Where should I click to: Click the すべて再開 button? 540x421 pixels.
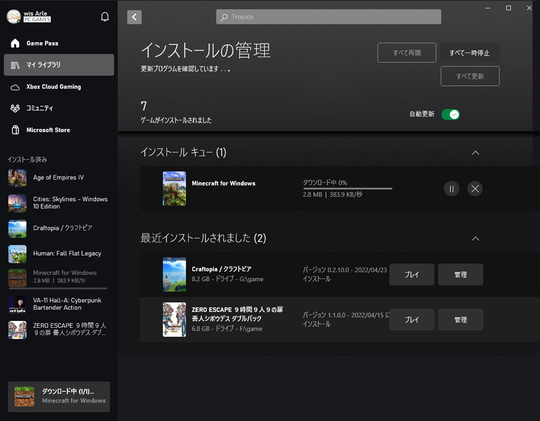(x=407, y=53)
